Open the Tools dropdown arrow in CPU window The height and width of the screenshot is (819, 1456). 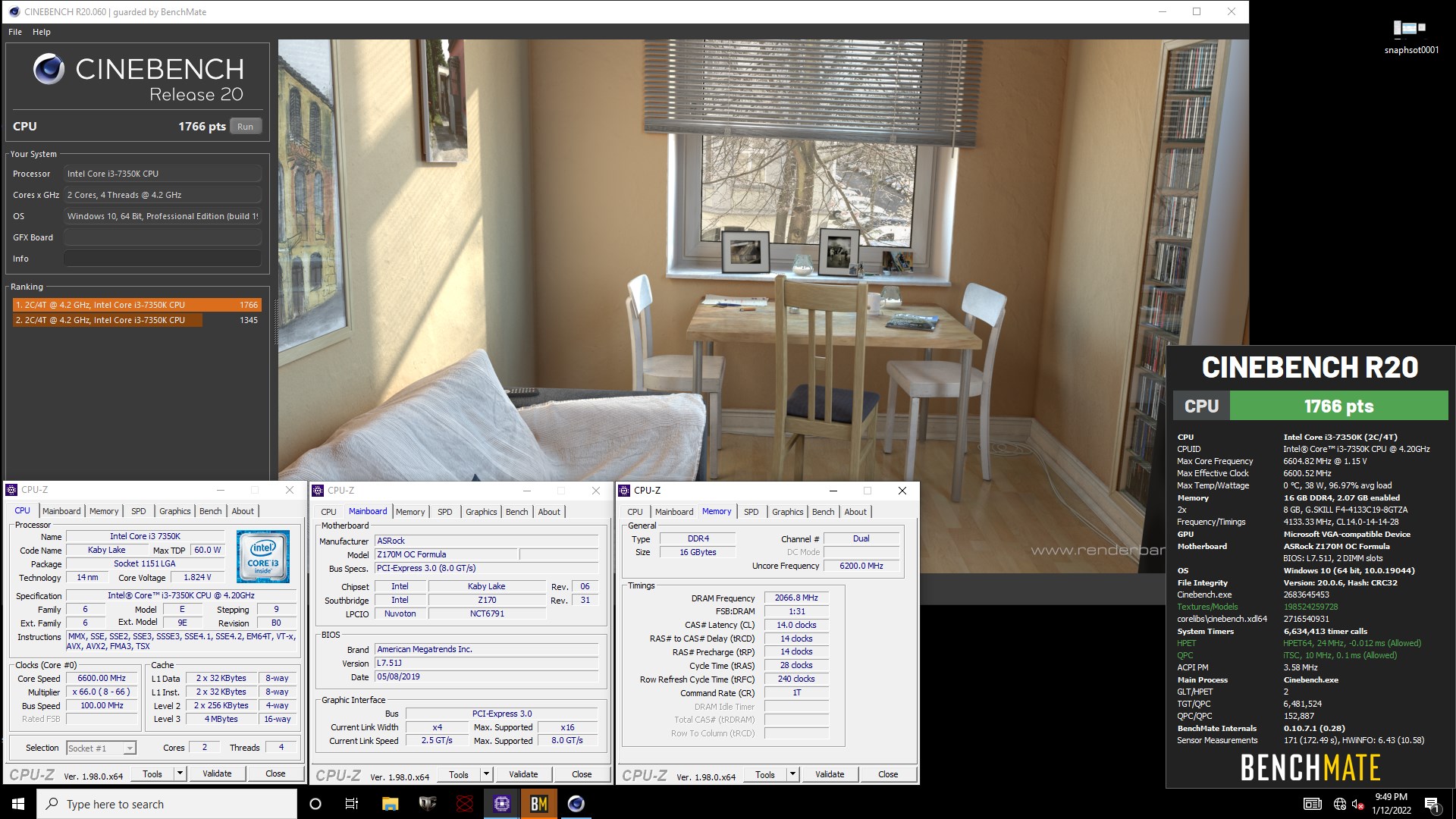pos(180,773)
